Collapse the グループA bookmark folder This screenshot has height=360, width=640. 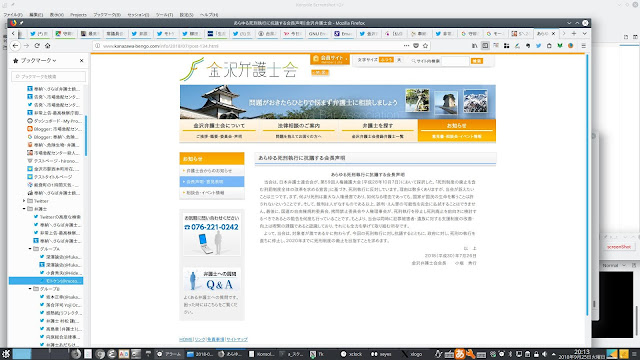tap(30, 249)
